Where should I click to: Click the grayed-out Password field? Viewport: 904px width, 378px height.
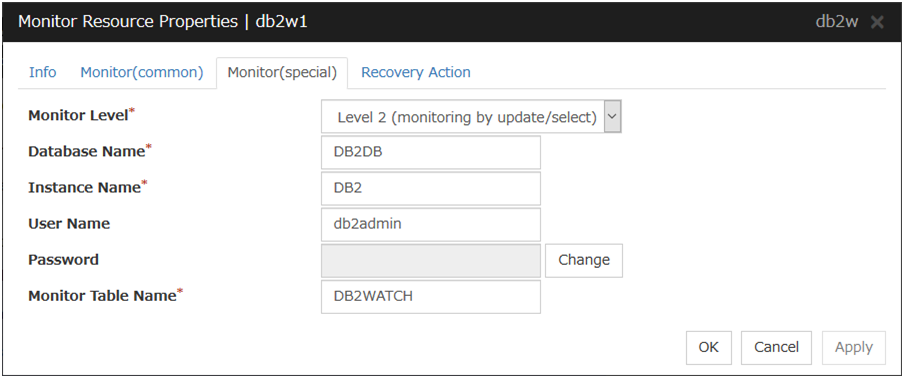click(431, 260)
